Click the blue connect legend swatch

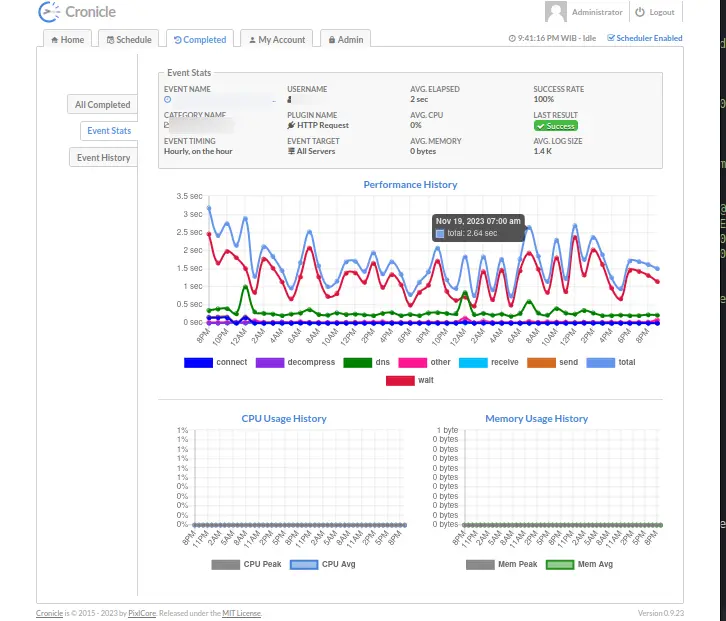point(198,362)
